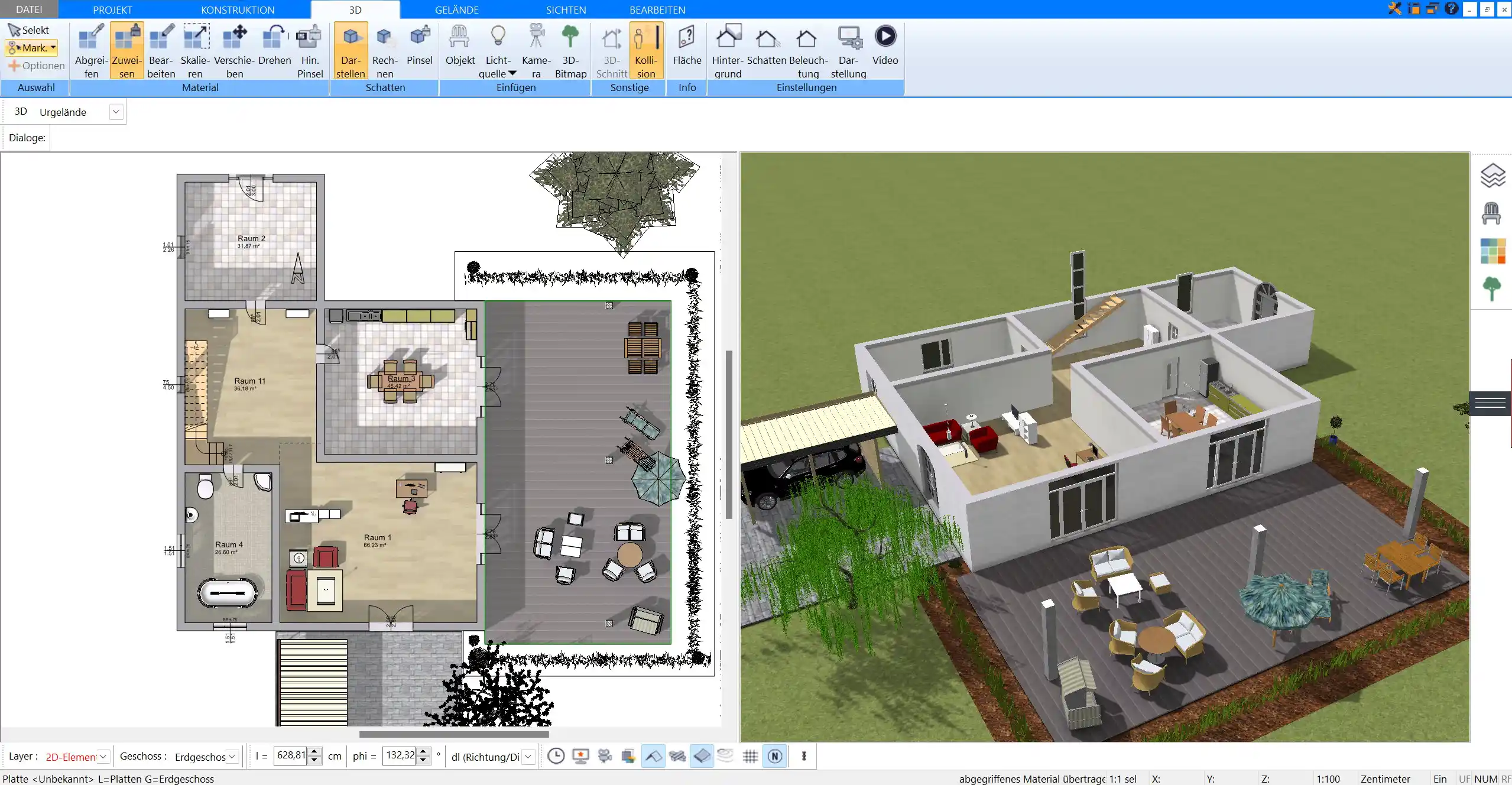Increase the l value with stepper up
Image resolution: width=1512 pixels, height=785 pixels.
314,752
